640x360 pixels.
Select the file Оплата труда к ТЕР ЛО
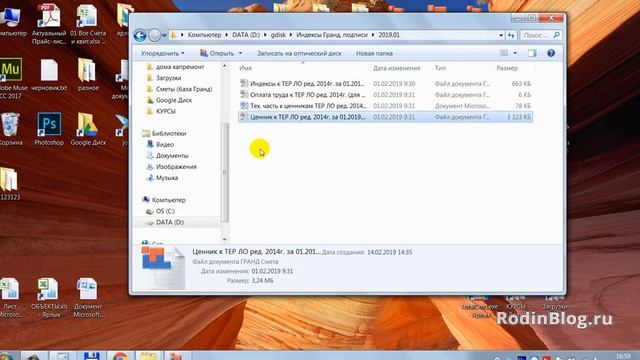[x=385, y=95]
